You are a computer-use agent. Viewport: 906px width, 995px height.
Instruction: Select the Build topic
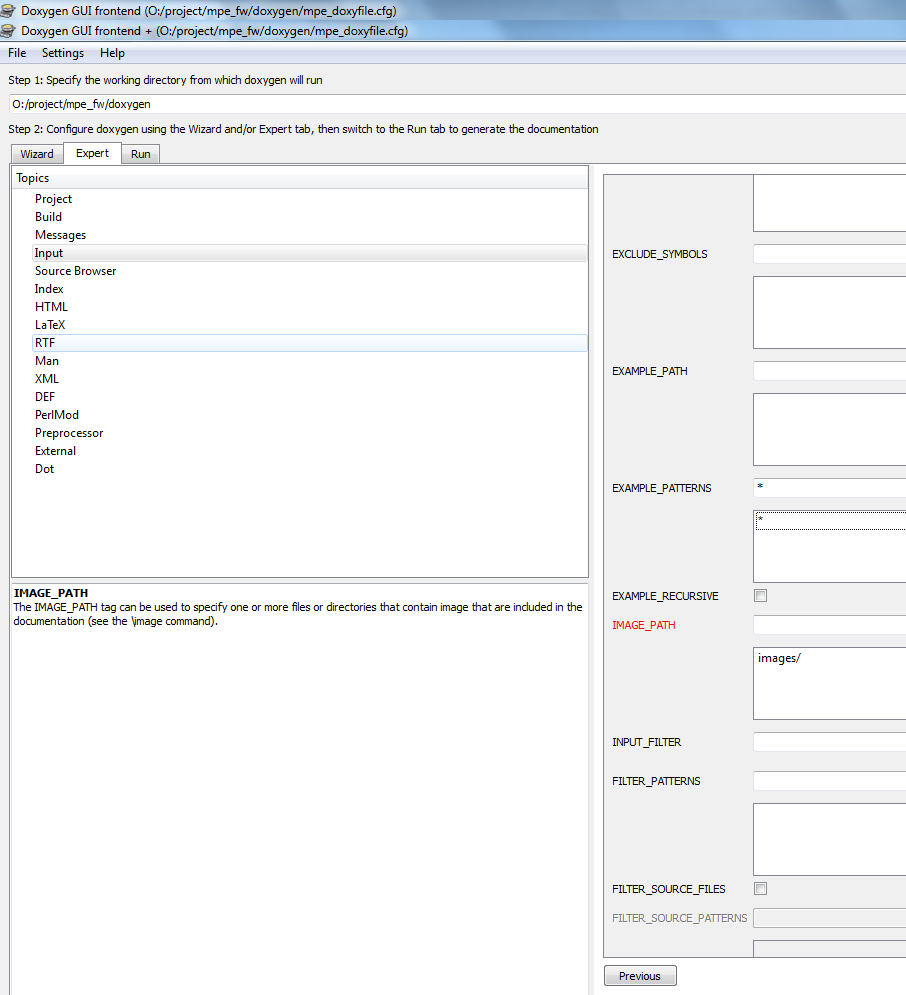point(48,217)
